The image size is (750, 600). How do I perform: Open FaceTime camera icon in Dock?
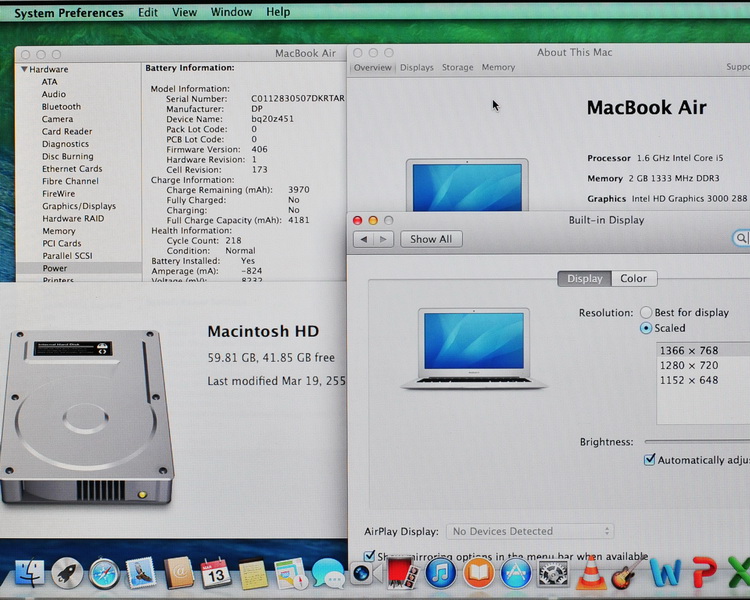point(365,573)
